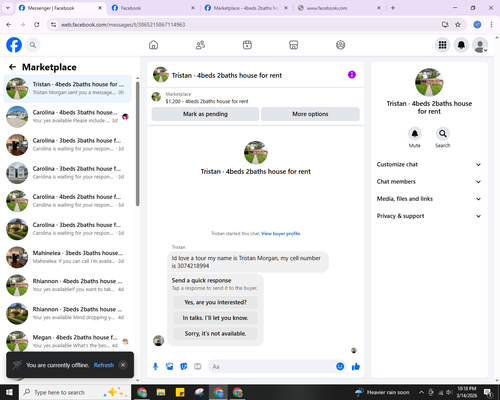Screen dimensions: 500x400
Task: Switch to the Marketplace 4beds 2baths tab
Action: (246, 8)
